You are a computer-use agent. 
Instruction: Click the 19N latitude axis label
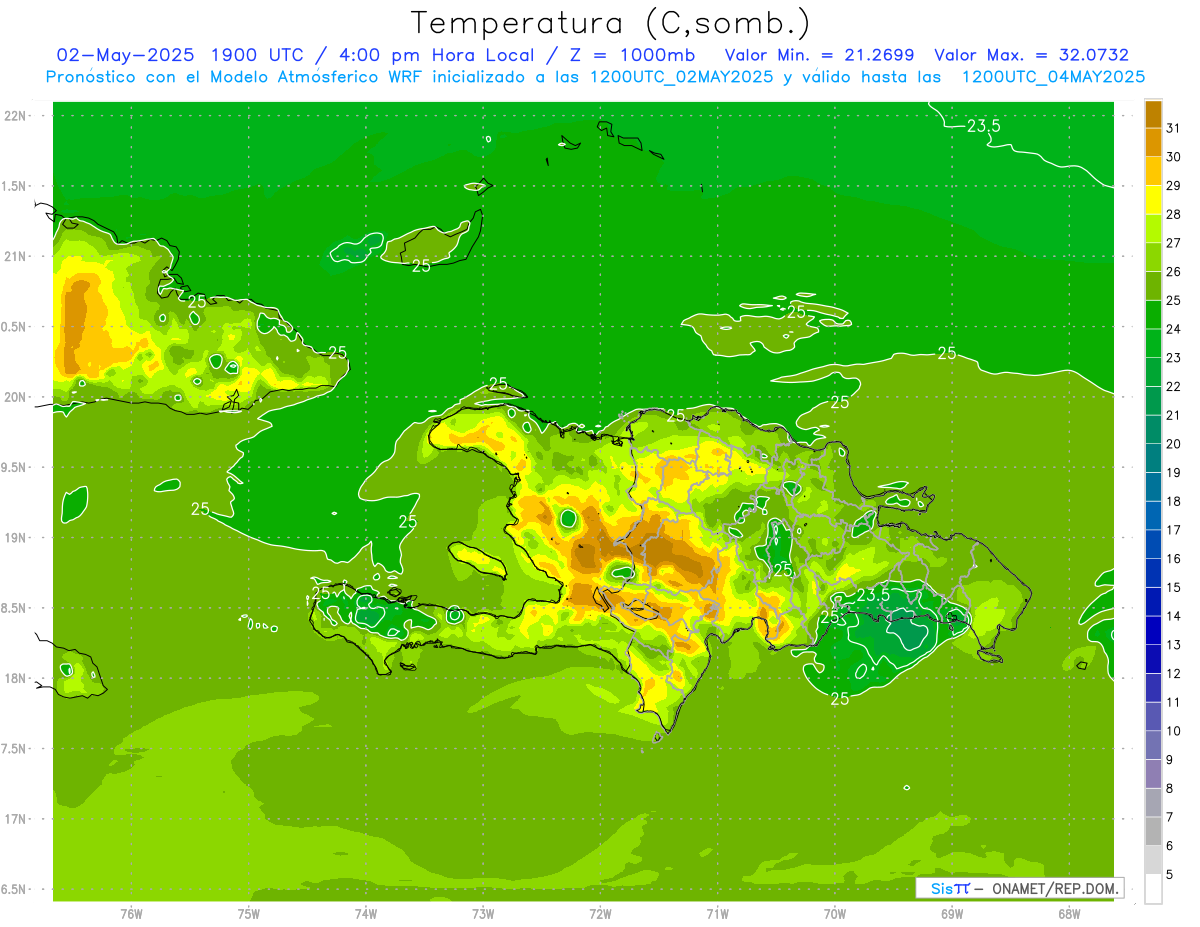(16, 537)
